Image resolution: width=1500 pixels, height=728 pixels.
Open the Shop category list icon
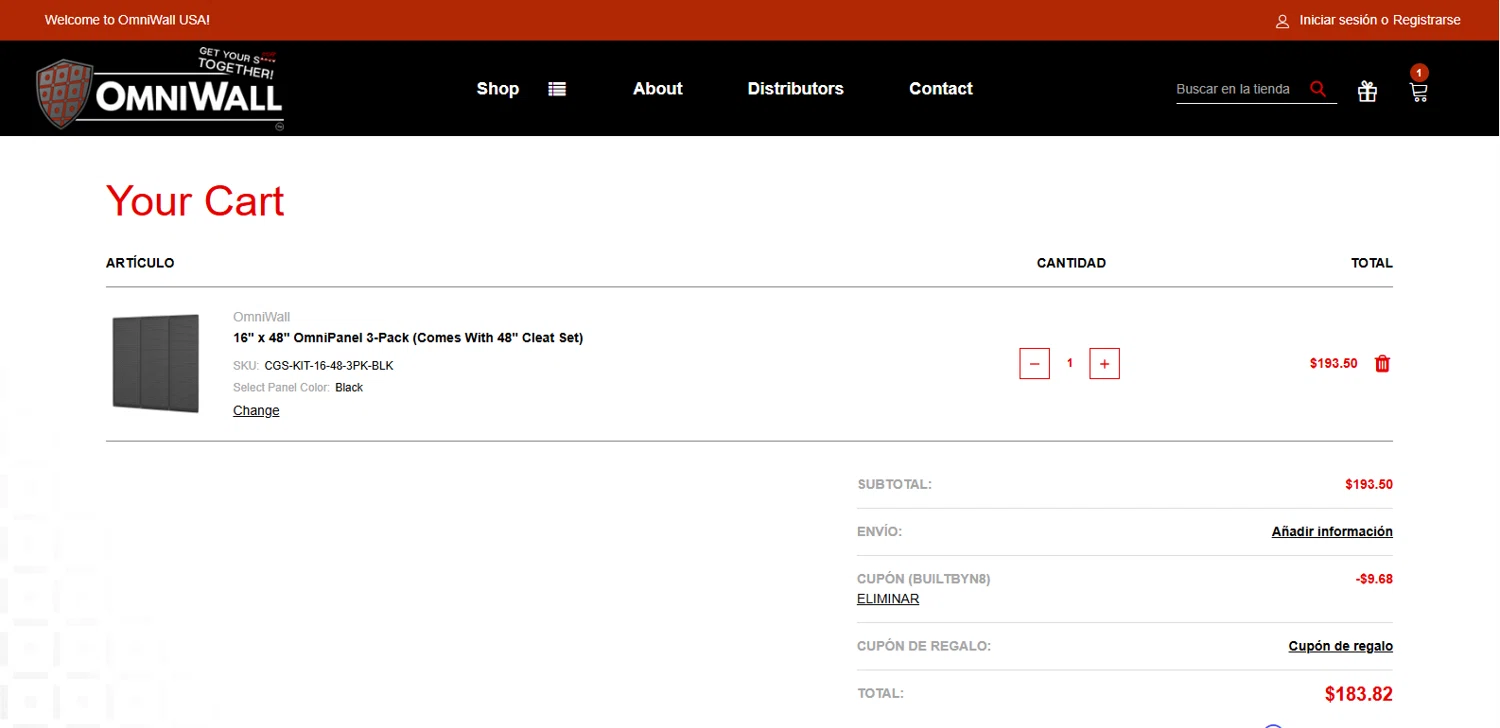557,89
